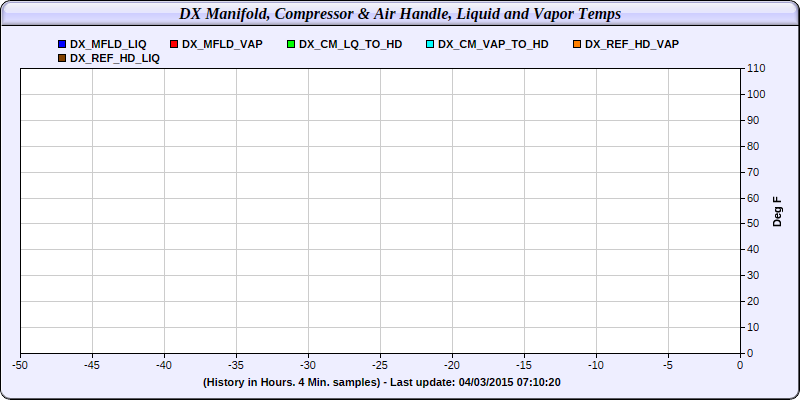Image resolution: width=800 pixels, height=400 pixels.
Task: Click the -35 x-axis tick label
Action: pyautogui.click(x=236, y=365)
